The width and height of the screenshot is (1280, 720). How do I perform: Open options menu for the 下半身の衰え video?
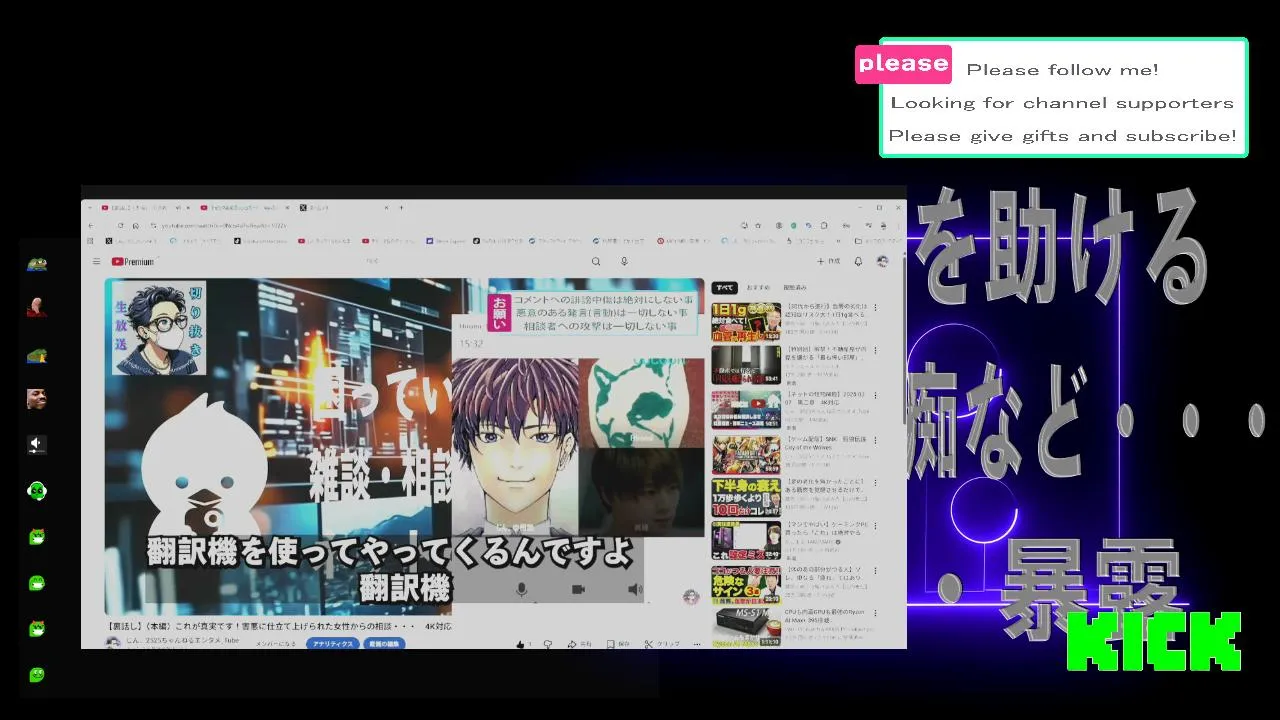[876, 483]
